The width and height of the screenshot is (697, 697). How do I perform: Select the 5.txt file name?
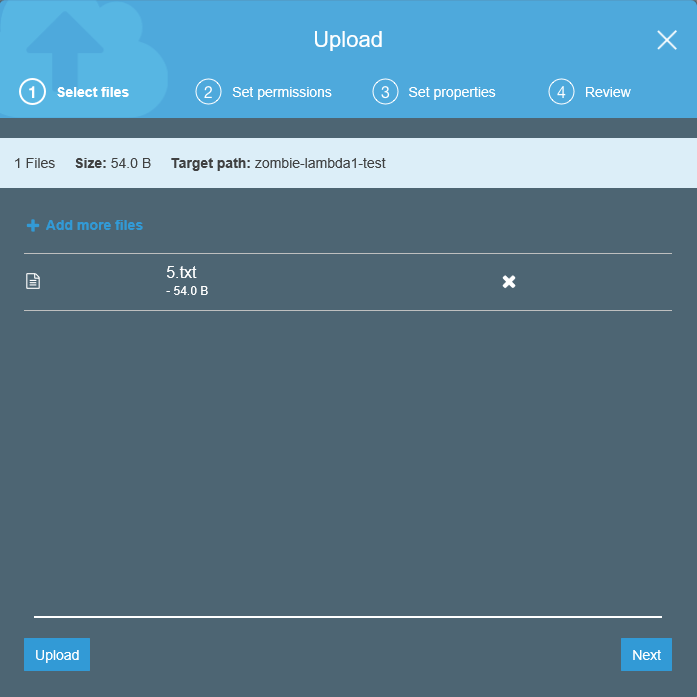(181, 272)
